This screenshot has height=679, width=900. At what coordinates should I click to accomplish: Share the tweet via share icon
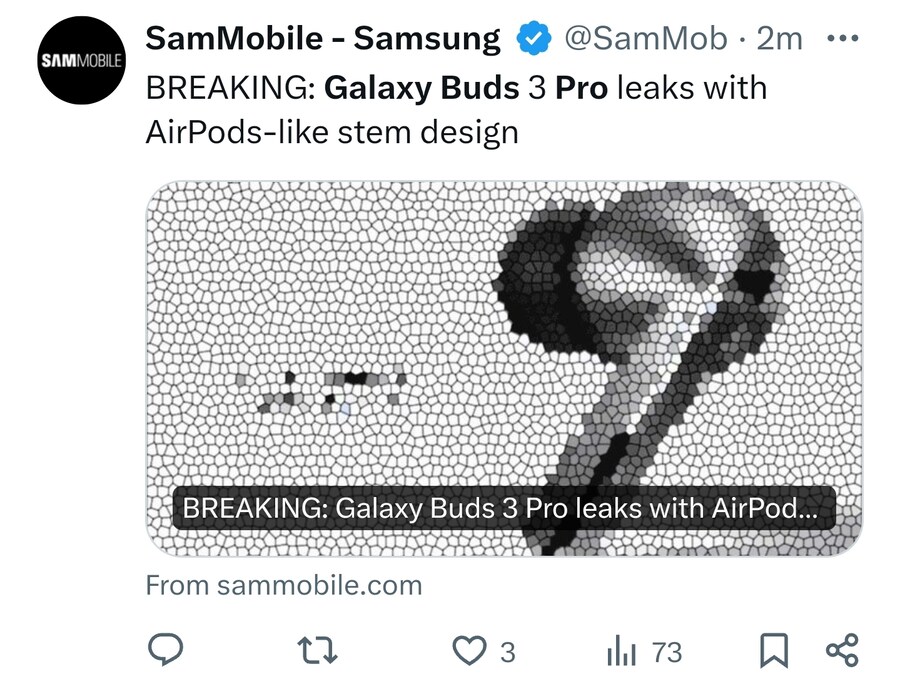click(842, 651)
